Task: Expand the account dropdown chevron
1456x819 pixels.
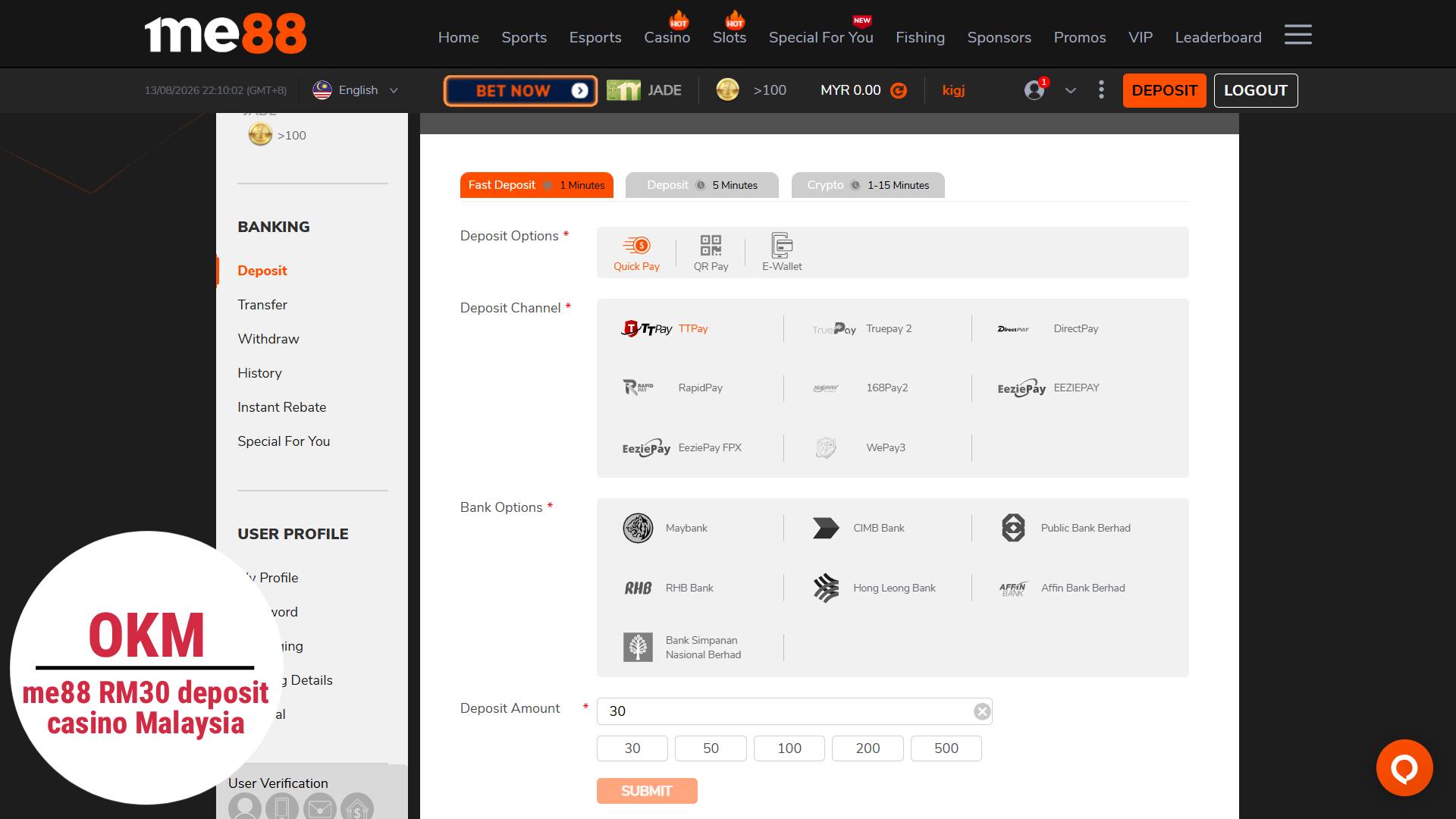Action: pyautogui.click(x=1070, y=90)
